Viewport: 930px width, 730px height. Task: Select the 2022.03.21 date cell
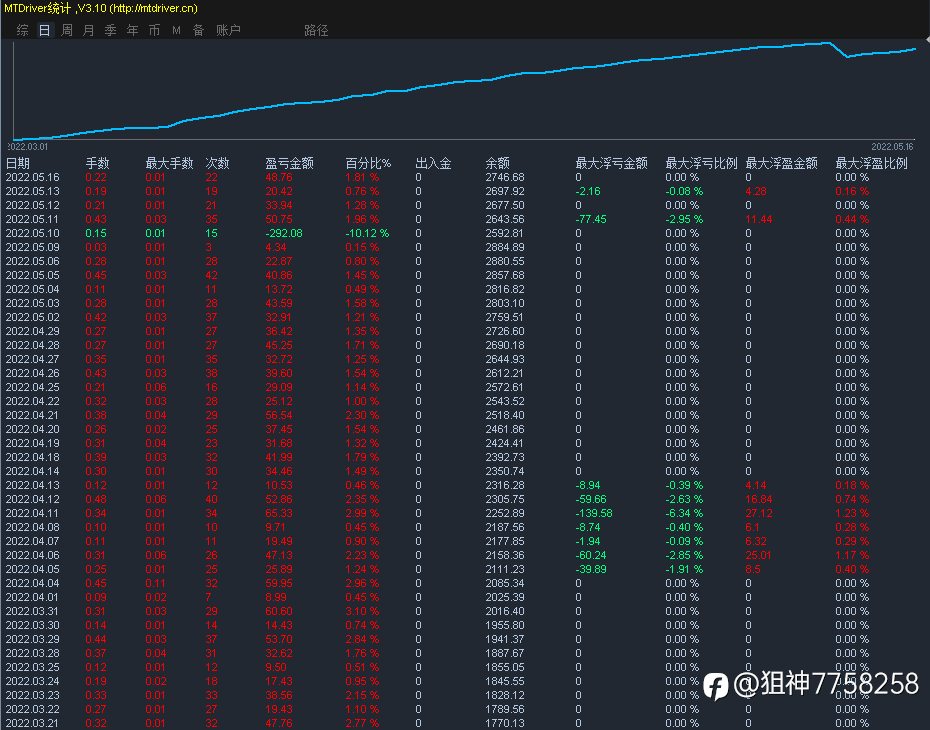(33, 723)
